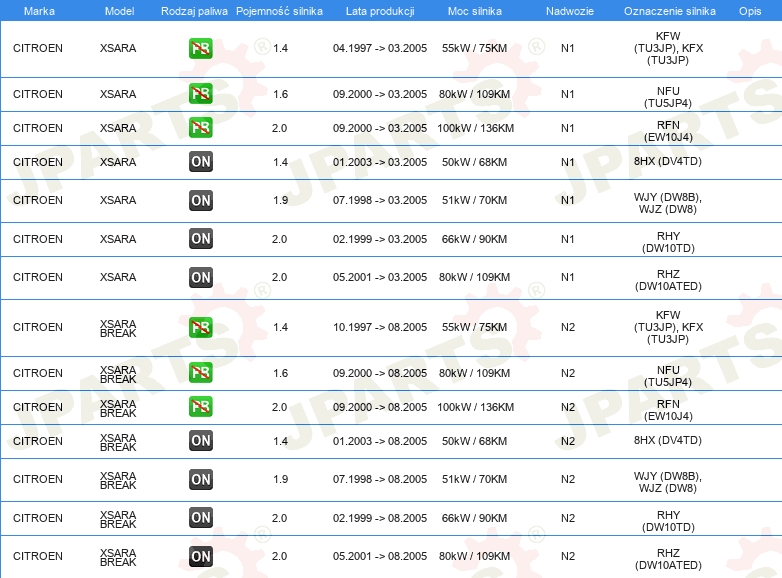782x578 pixels.
Task: Click the ON diesel icon in the XSARA N1 1.9 row
Action: 200,200
